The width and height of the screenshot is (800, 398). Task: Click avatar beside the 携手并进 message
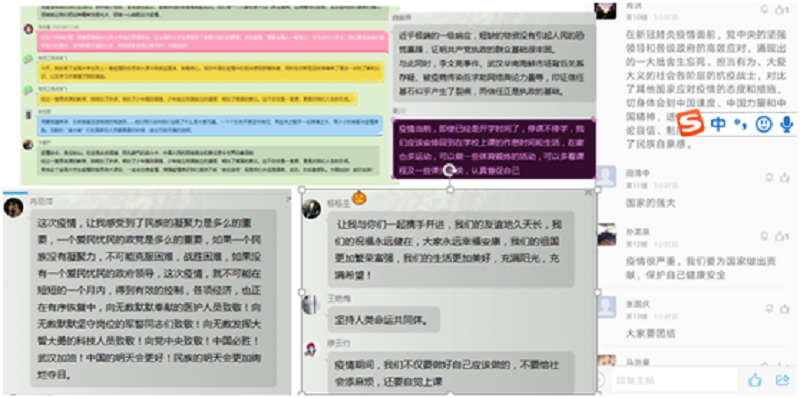coord(312,209)
